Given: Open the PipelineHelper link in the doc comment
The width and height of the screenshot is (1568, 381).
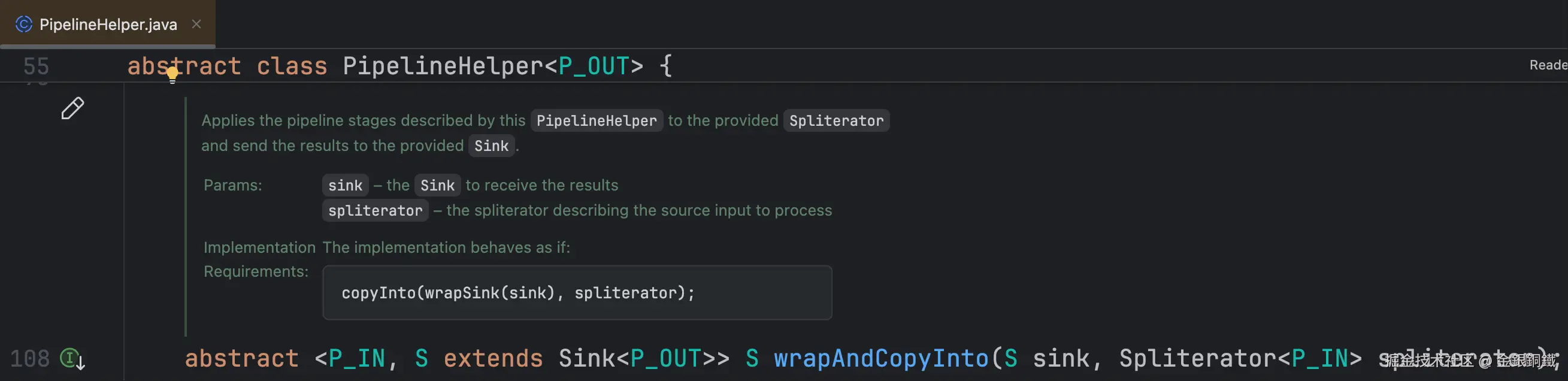Looking at the screenshot, I should pos(596,120).
